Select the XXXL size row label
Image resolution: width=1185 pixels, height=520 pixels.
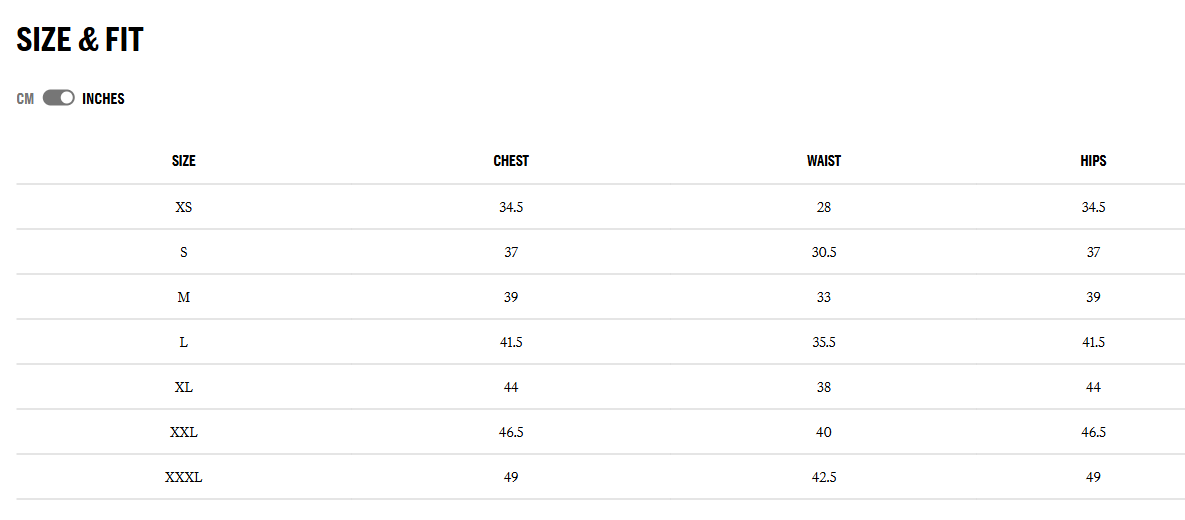[x=184, y=477]
